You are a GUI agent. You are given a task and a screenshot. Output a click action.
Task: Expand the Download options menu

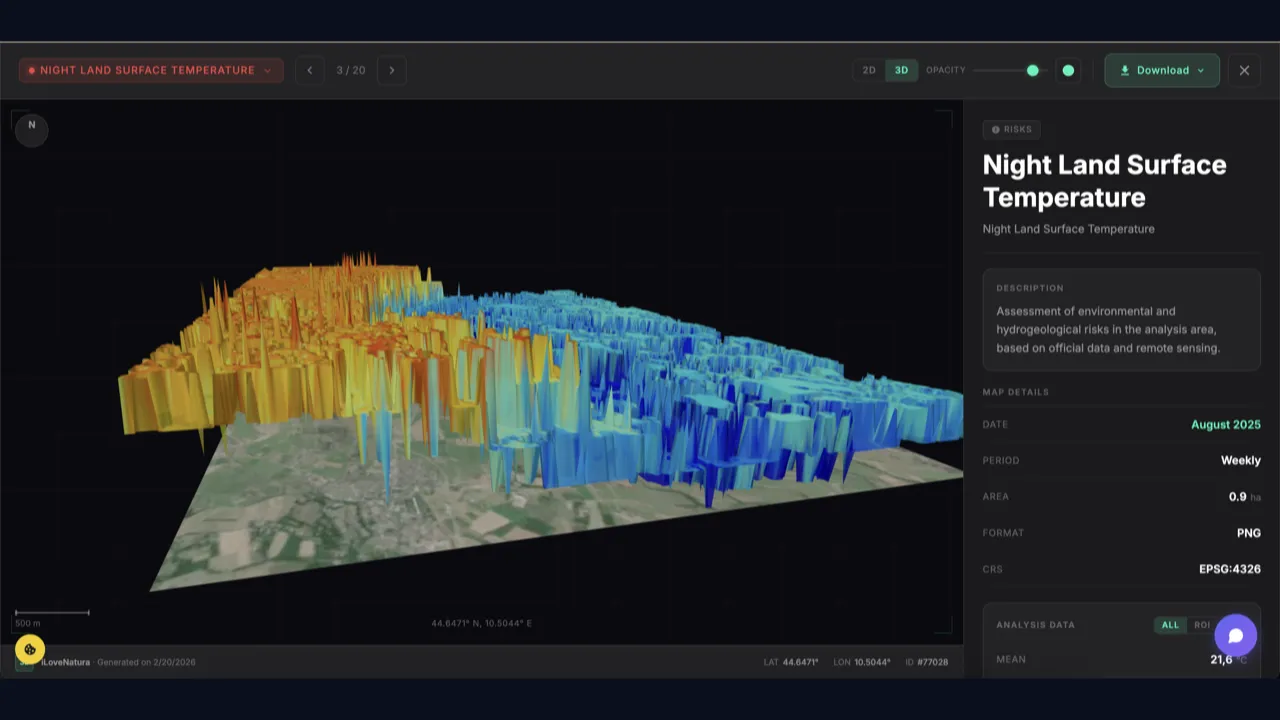pos(1162,71)
